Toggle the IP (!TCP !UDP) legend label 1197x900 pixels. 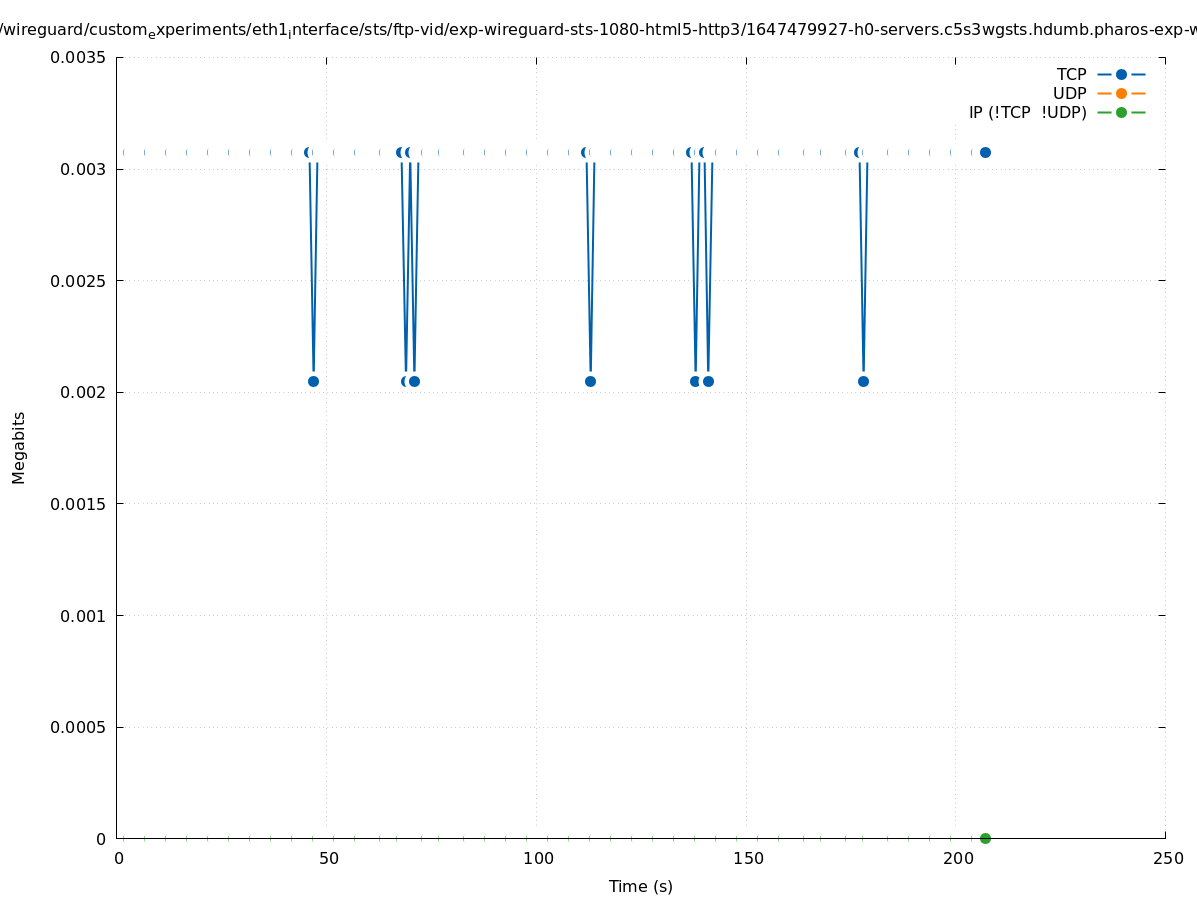(1027, 112)
